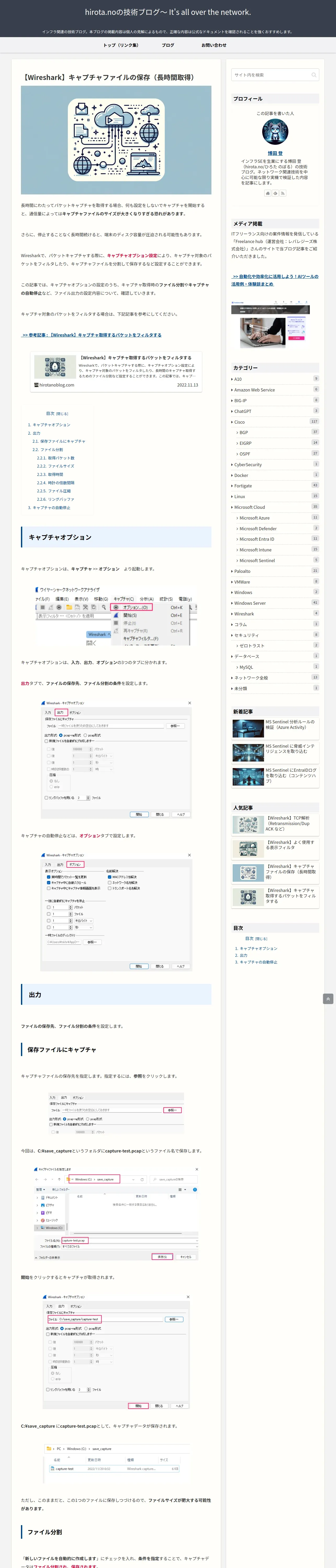Jump to 2.2.6. リングバッファ
The width and height of the screenshot is (336, 1568).
click(55, 499)
